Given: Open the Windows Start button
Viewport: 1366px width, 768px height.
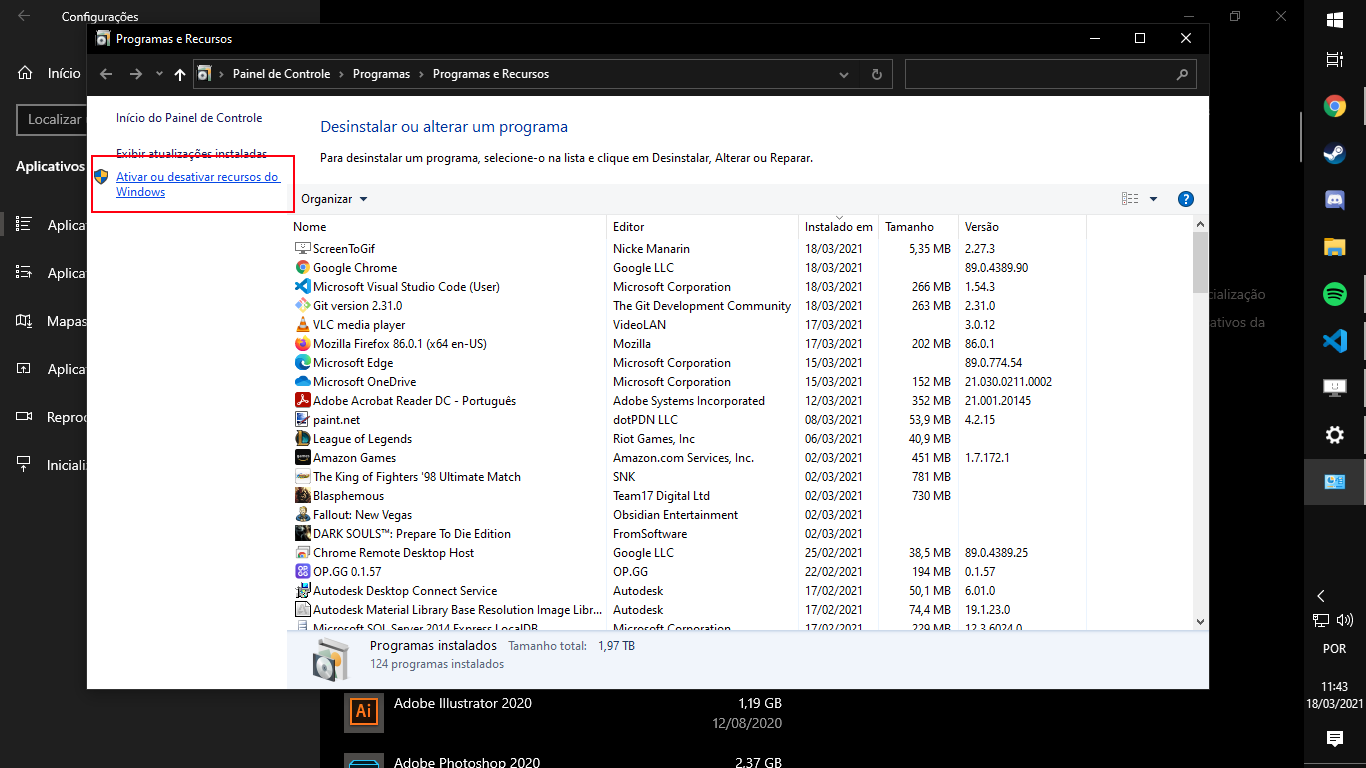Looking at the screenshot, I should click(x=1334, y=20).
